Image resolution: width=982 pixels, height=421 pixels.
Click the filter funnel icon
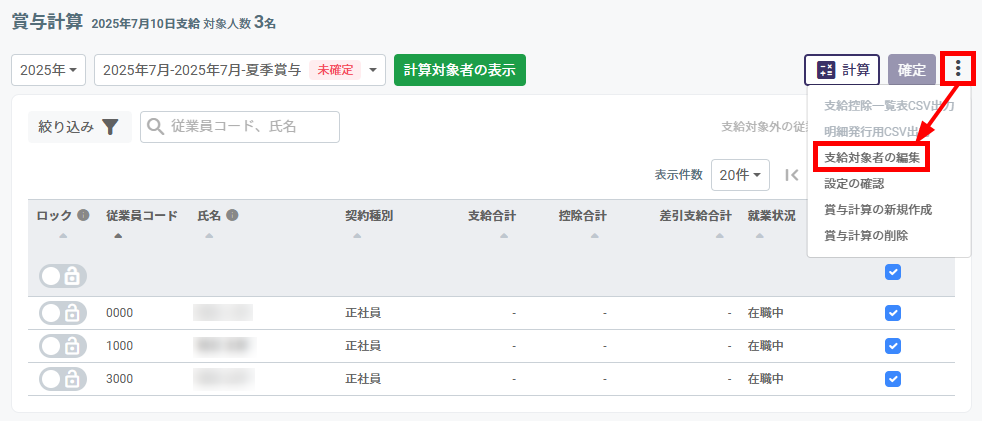click(x=110, y=127)
